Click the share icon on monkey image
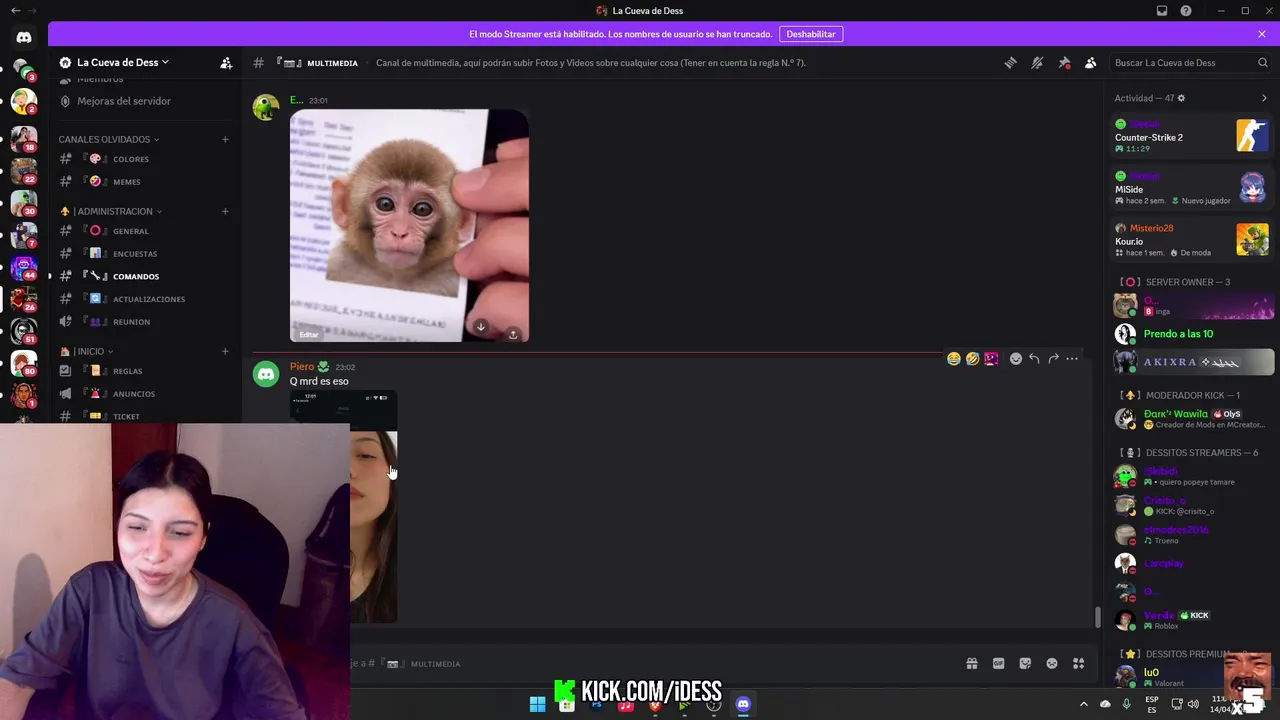This screenshot has width=1280, height=720. [513, 334]
